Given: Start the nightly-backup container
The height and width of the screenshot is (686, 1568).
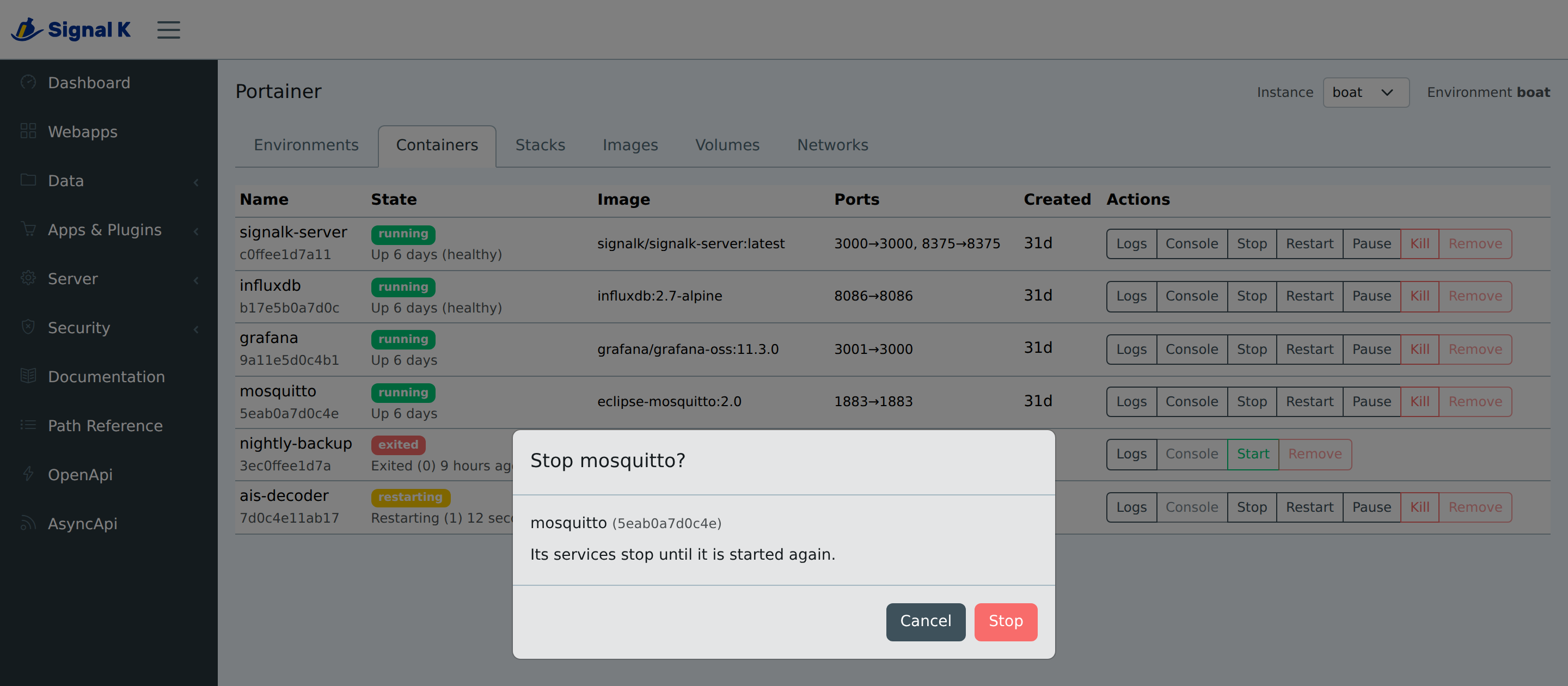Looking at the screenshot, I should pos(1253,454).
